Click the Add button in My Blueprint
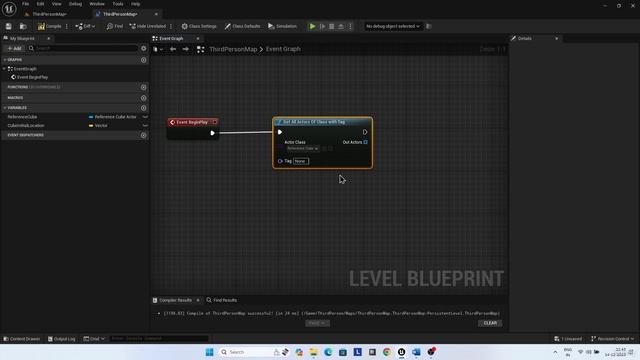640x360 pixels. pos(14,48)
